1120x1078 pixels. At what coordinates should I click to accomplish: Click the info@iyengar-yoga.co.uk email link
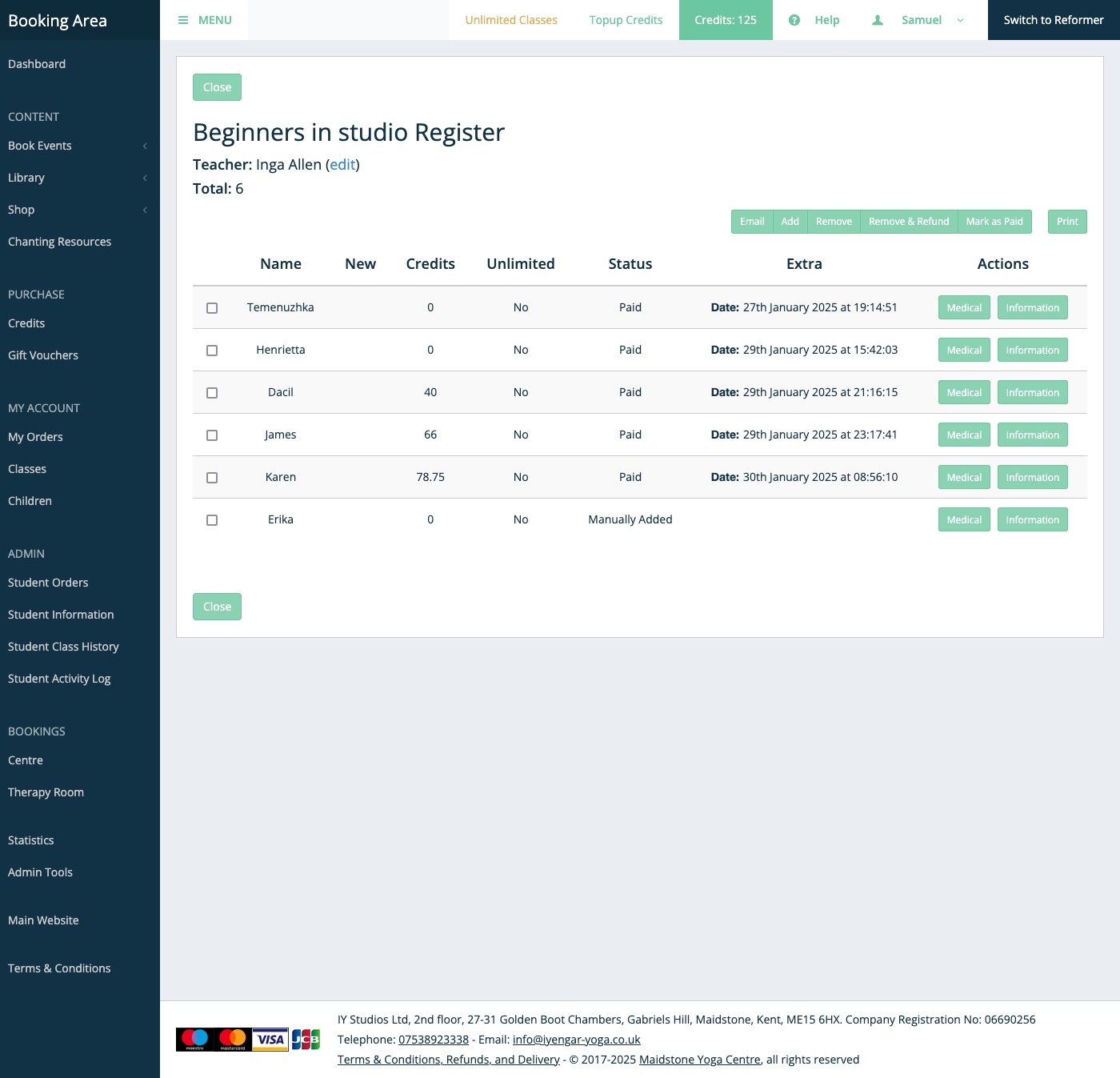[577, 1040]
